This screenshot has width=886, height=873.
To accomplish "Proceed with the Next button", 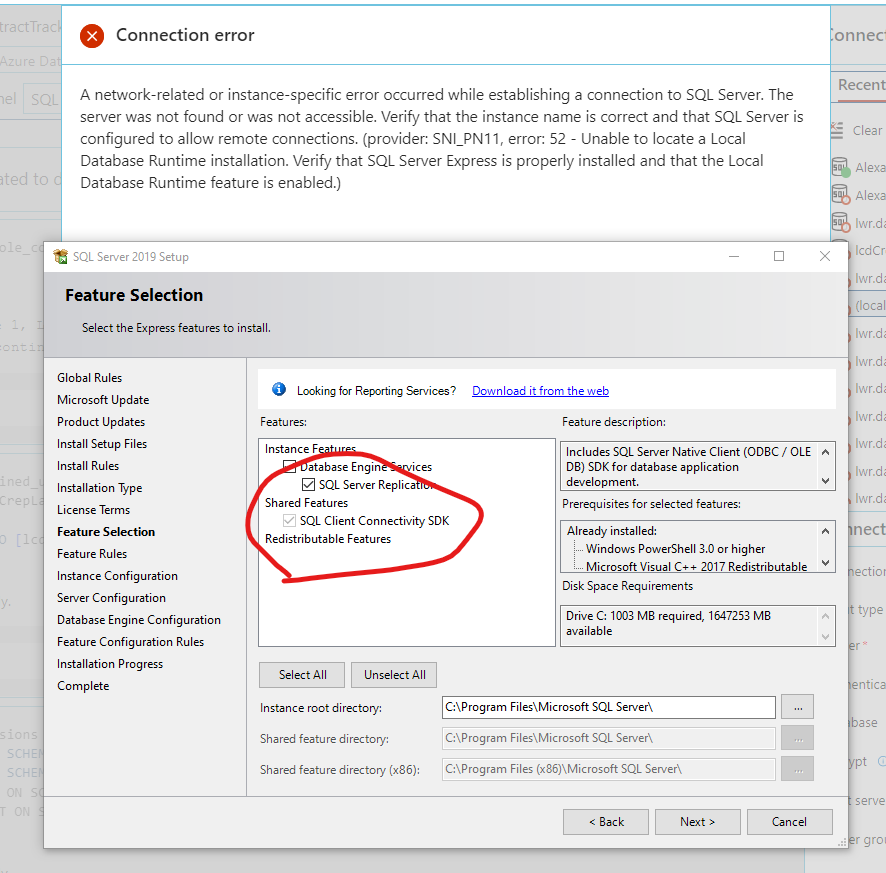I will pos(697,822).
